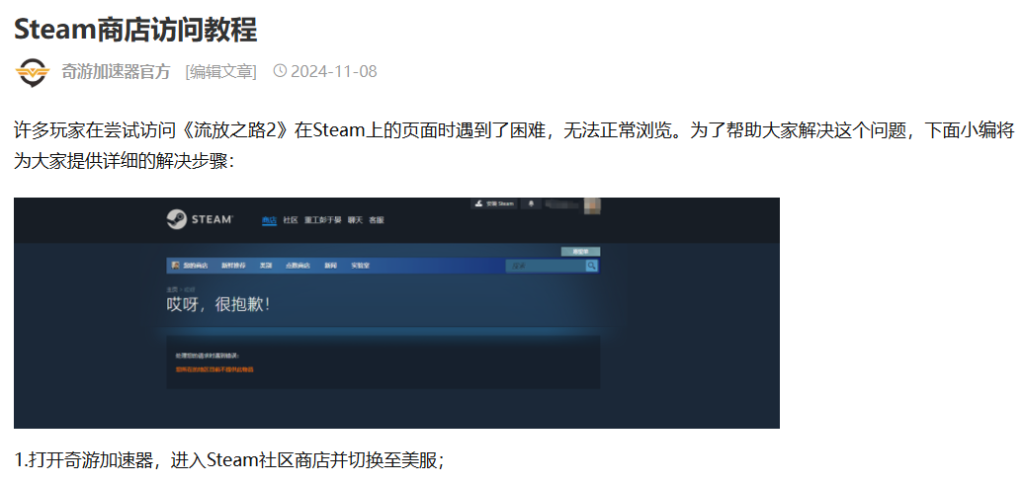Click the 奇游加速器 author avatar logo

click(x=32, y=72)
